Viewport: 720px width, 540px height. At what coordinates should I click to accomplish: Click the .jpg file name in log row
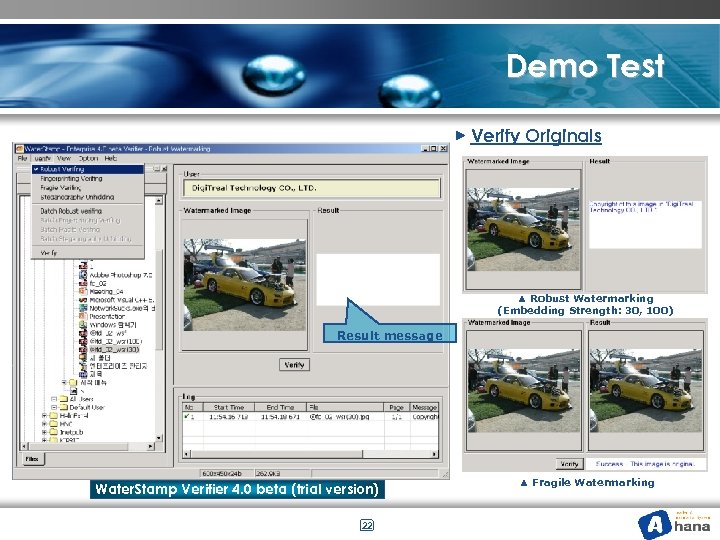click(x=340, y=417)
